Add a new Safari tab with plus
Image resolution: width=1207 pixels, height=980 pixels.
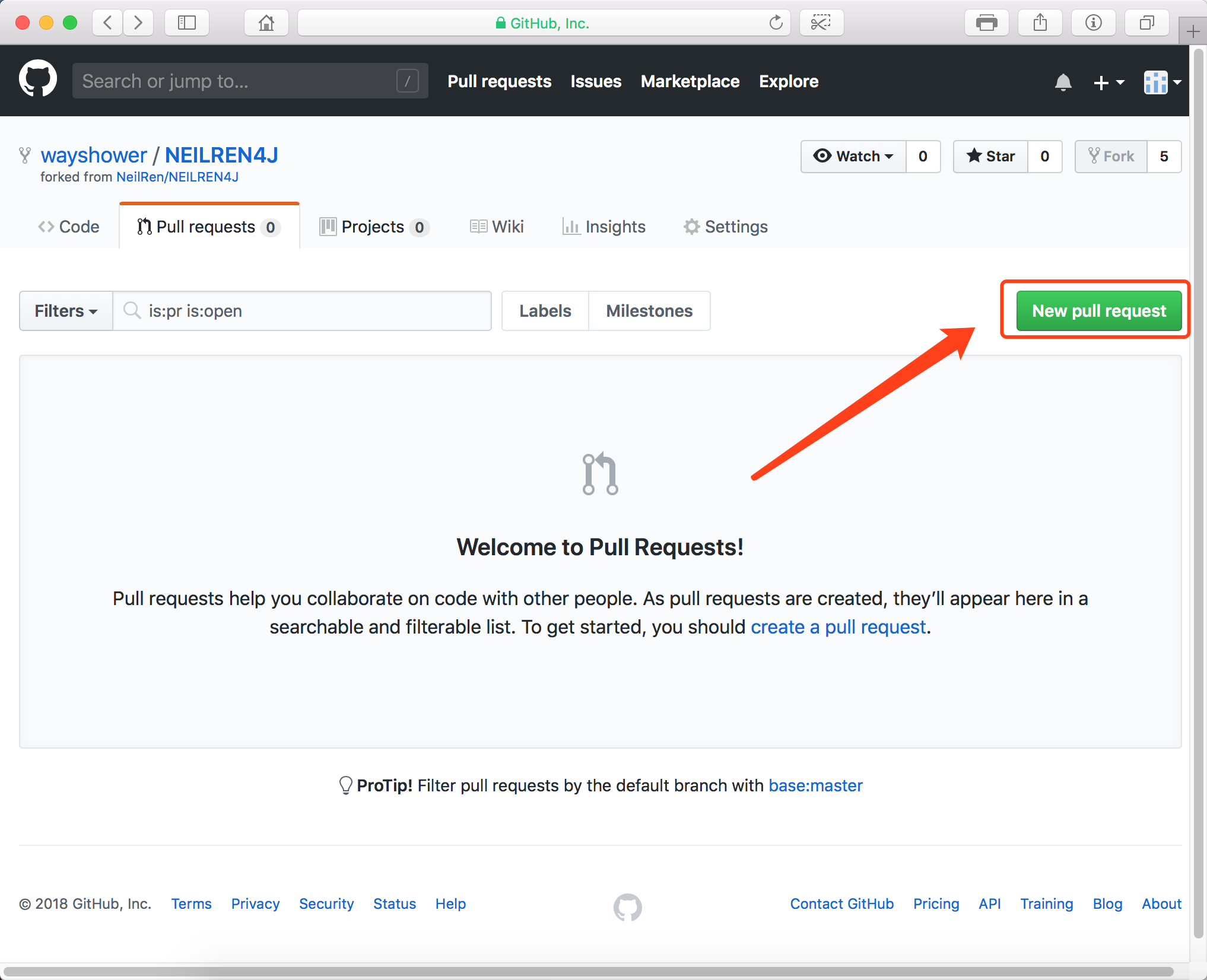click(x=1193, y=31)
